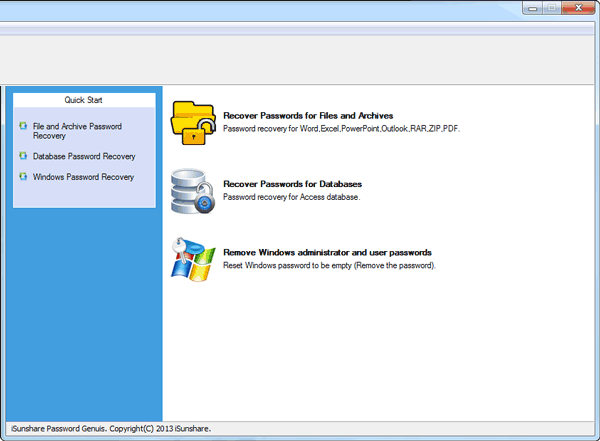Minimize the application window
The height and width of the screenshot is (441, 600).
[x=534, y=7]
